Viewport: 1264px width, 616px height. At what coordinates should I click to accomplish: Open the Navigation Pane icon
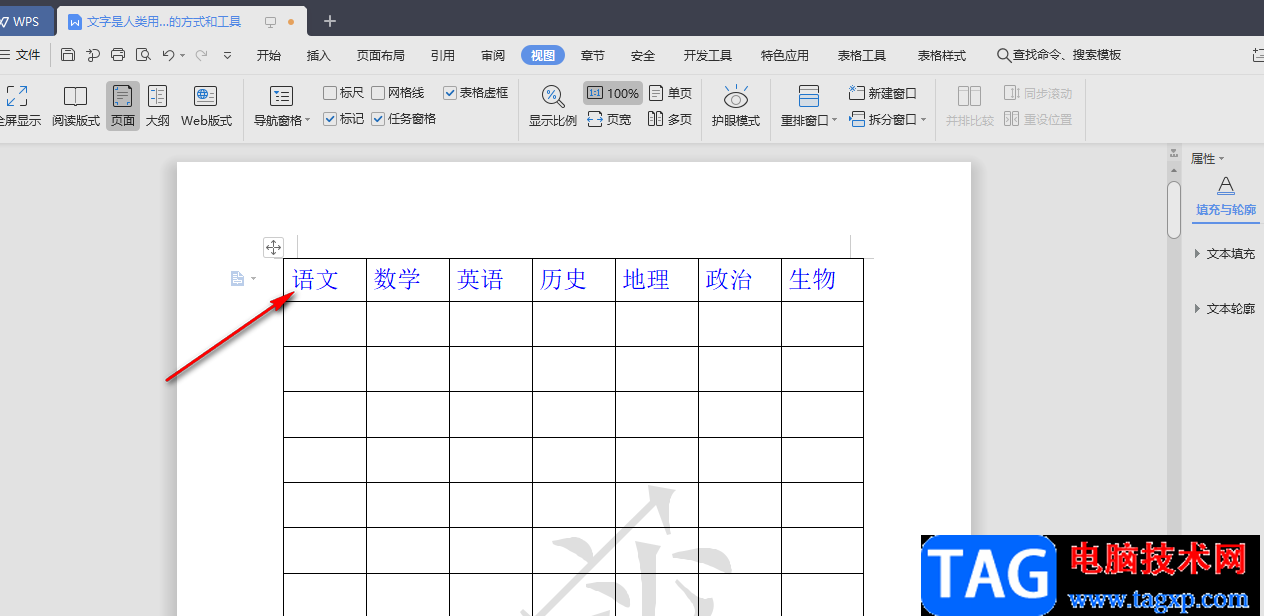tap(282, 97)
